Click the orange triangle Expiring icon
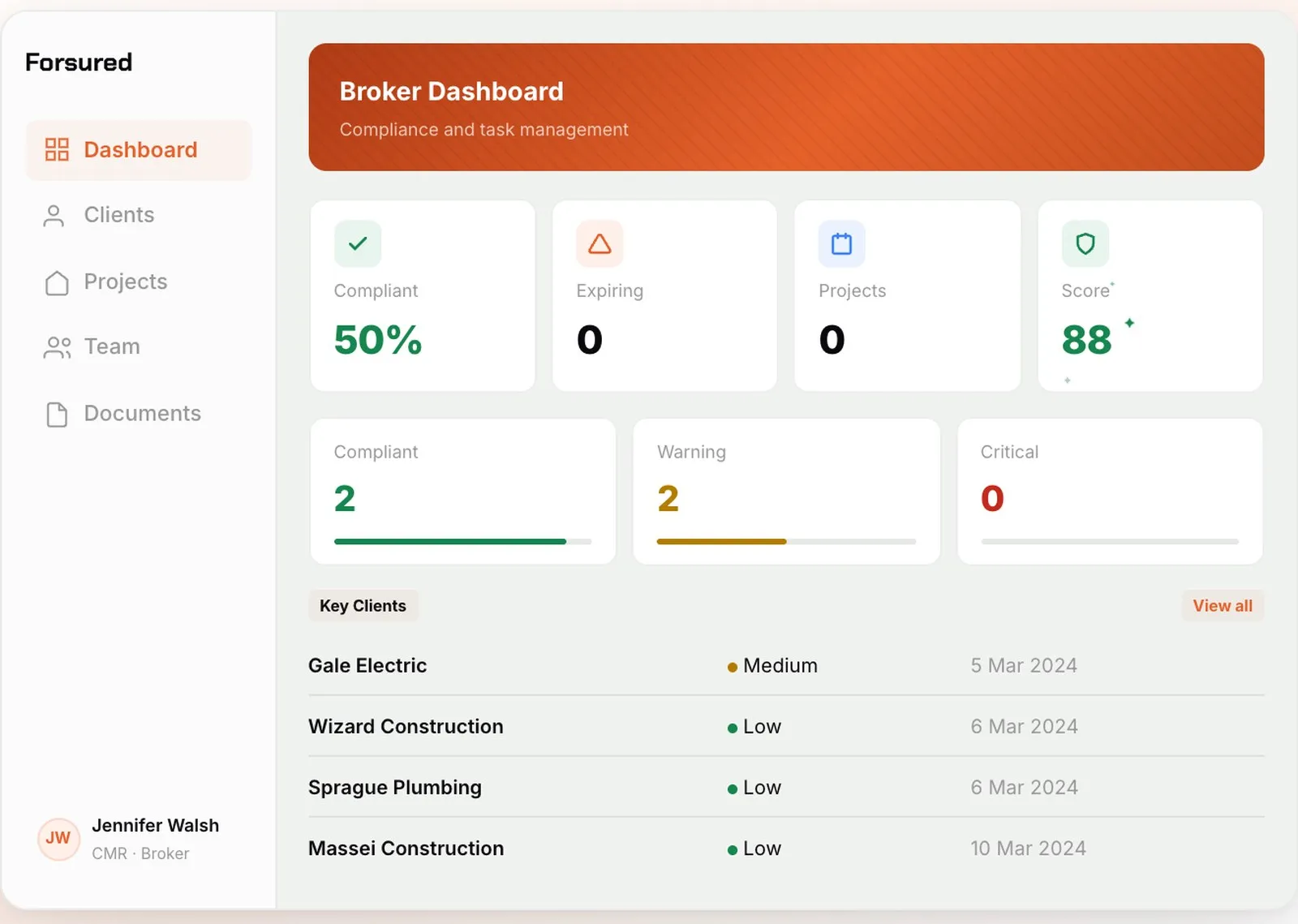 [x=600, y=243]
